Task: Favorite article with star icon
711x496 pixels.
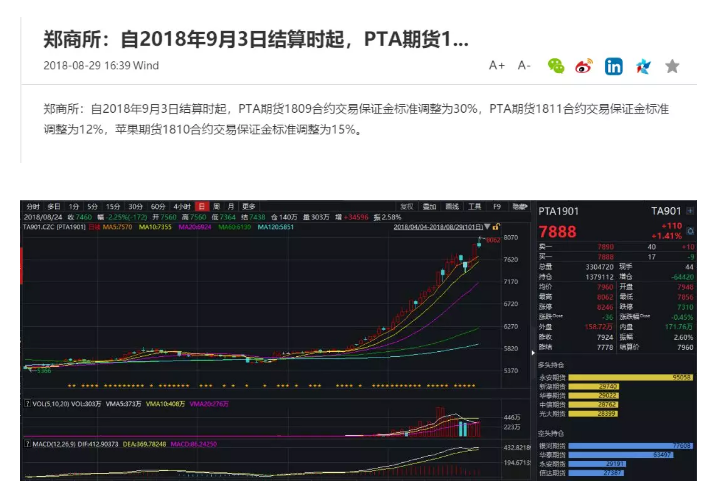Action: 672,66
